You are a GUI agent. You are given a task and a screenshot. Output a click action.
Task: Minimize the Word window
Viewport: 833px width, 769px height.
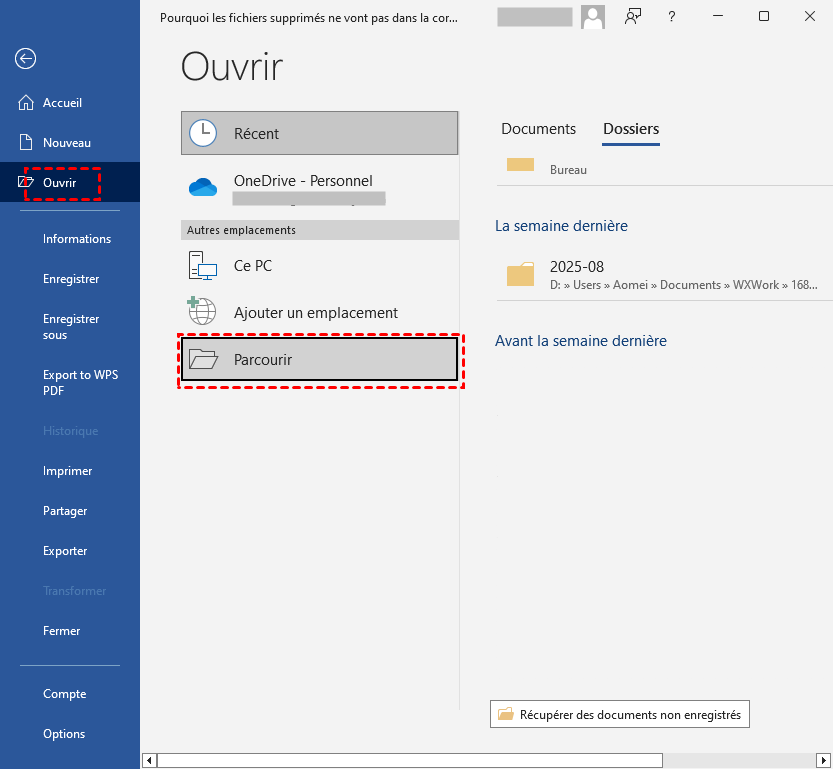[718, 16]
